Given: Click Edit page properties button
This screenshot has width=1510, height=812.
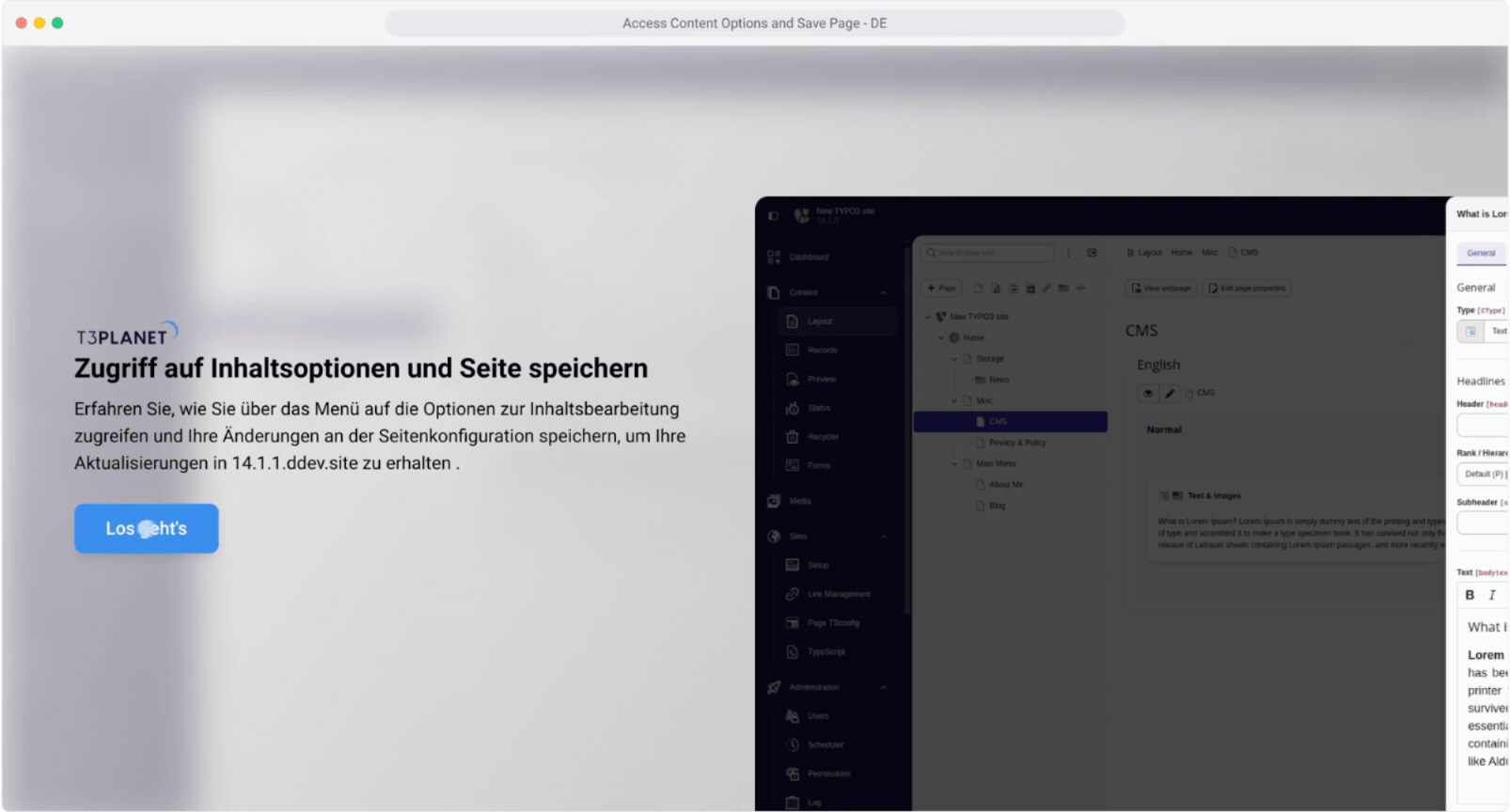Looking at the screenshot, I should pyautogui.click(x=1247, y=289).
